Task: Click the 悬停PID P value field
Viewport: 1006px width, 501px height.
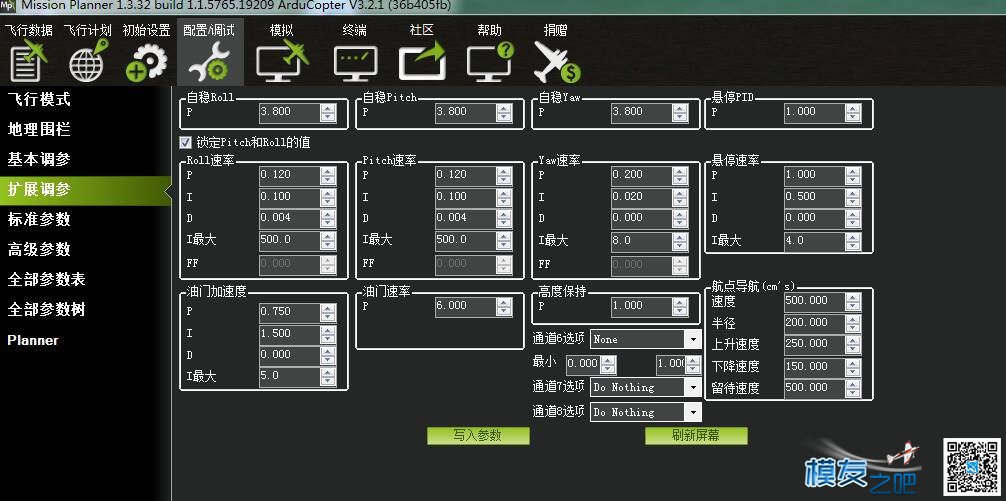Action: [x=814, y=113]
